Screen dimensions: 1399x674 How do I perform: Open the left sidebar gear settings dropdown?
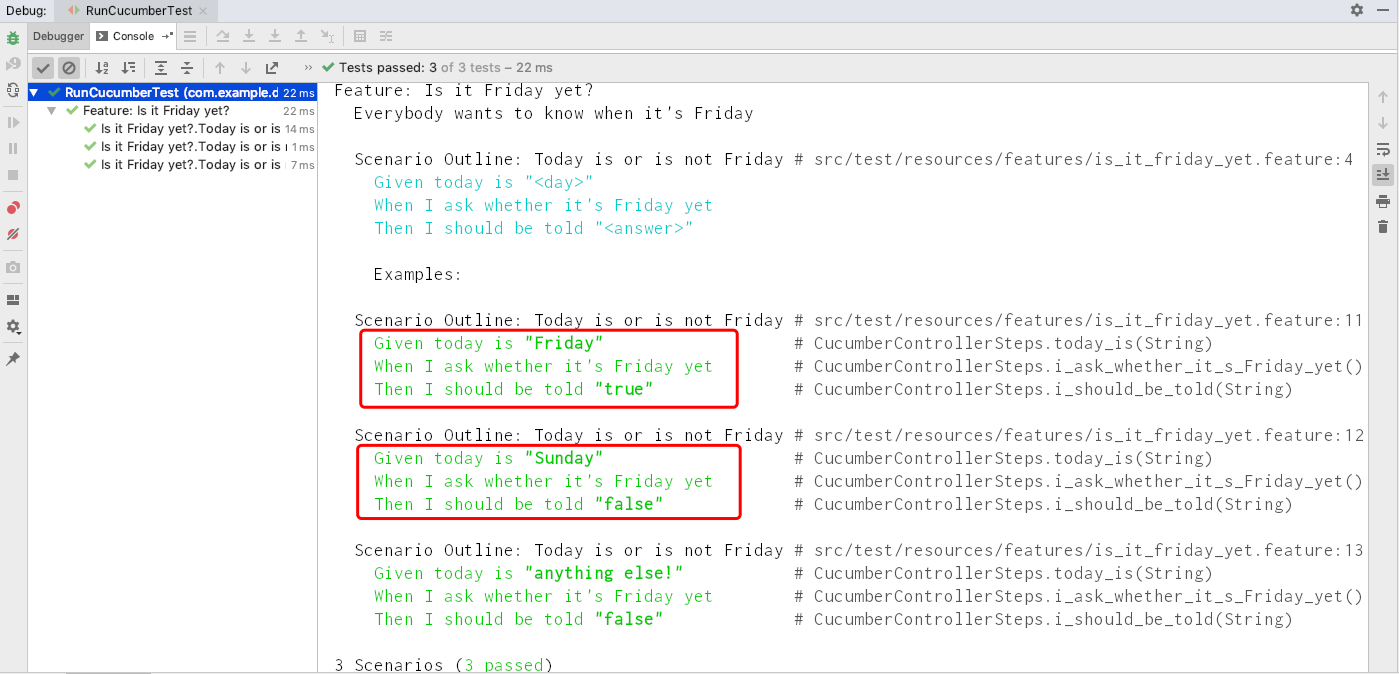coord(13,327)
